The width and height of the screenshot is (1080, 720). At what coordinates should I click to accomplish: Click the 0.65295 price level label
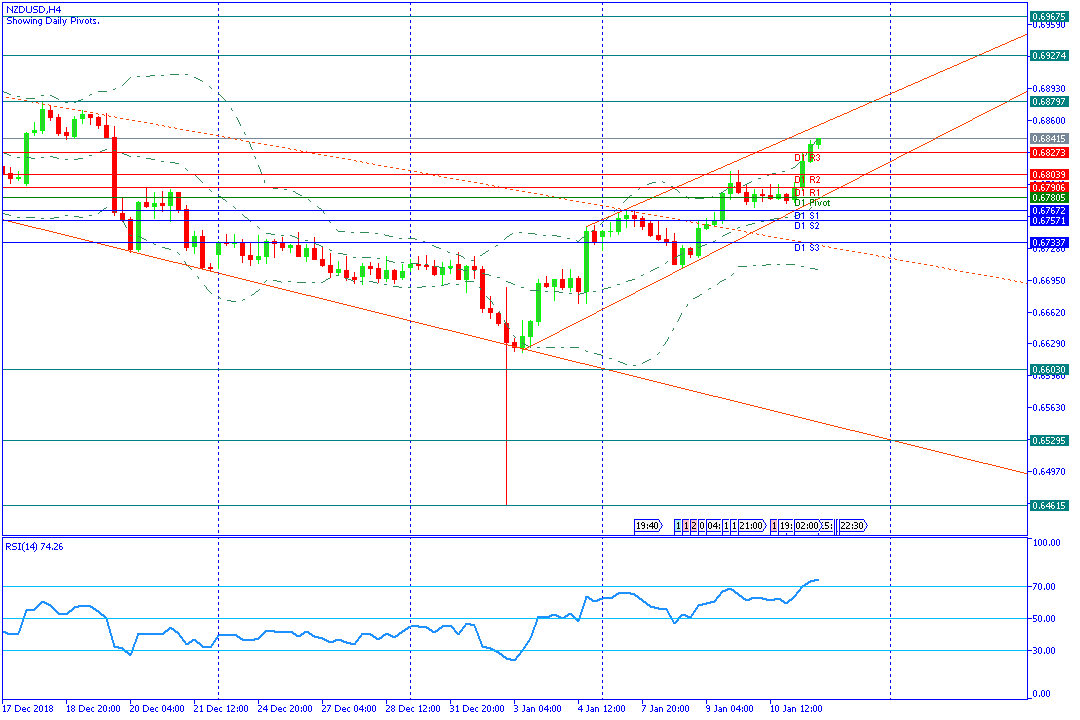[x=1049, y=440]
